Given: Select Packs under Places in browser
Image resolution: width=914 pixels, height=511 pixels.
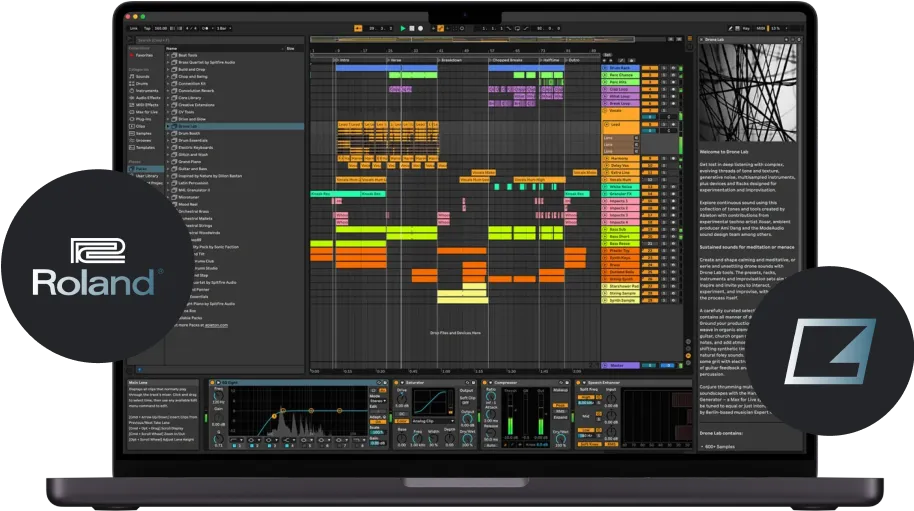Looking at the screenshot, I should pos(140,168).
